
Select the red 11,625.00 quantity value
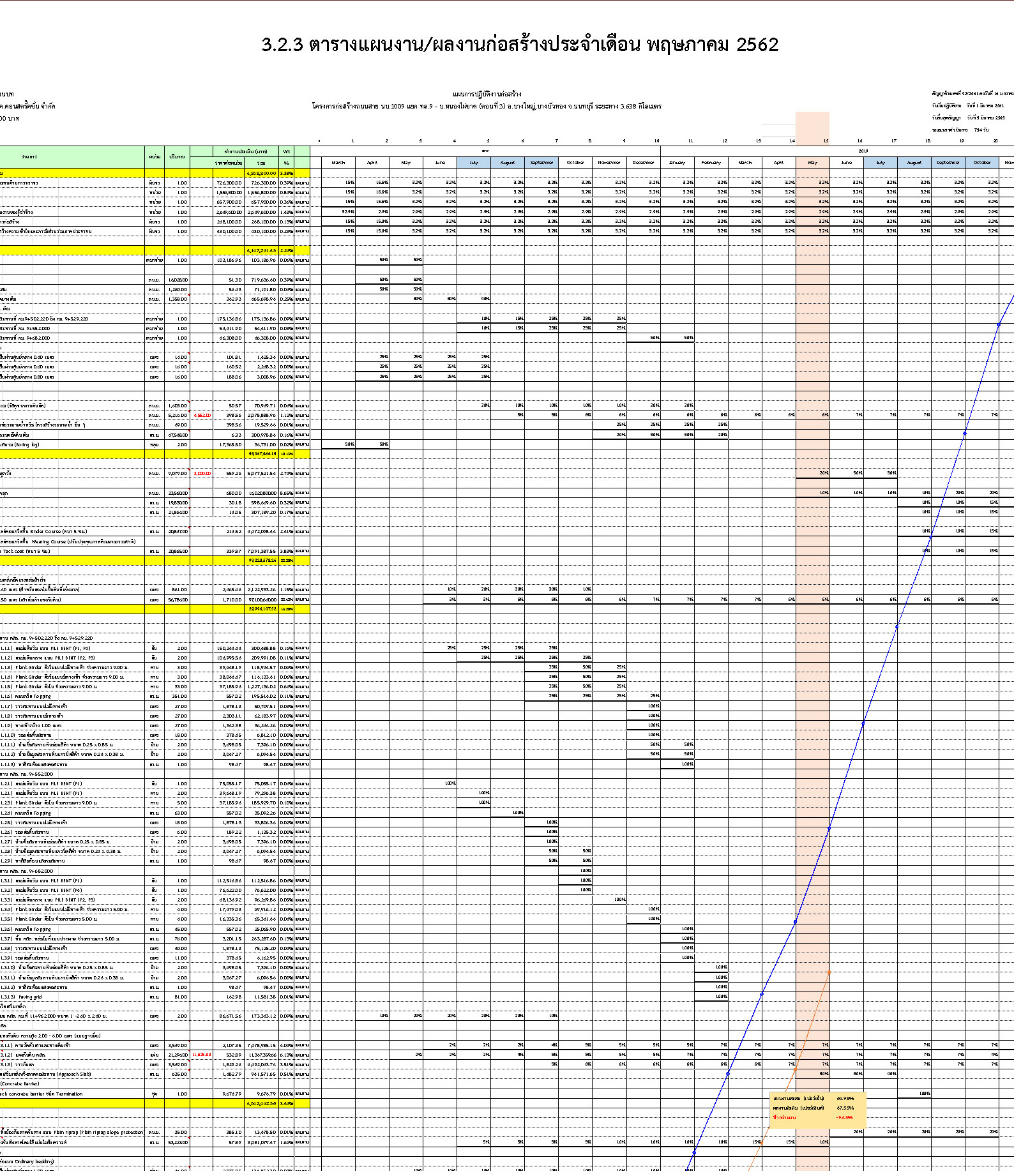201,1055
